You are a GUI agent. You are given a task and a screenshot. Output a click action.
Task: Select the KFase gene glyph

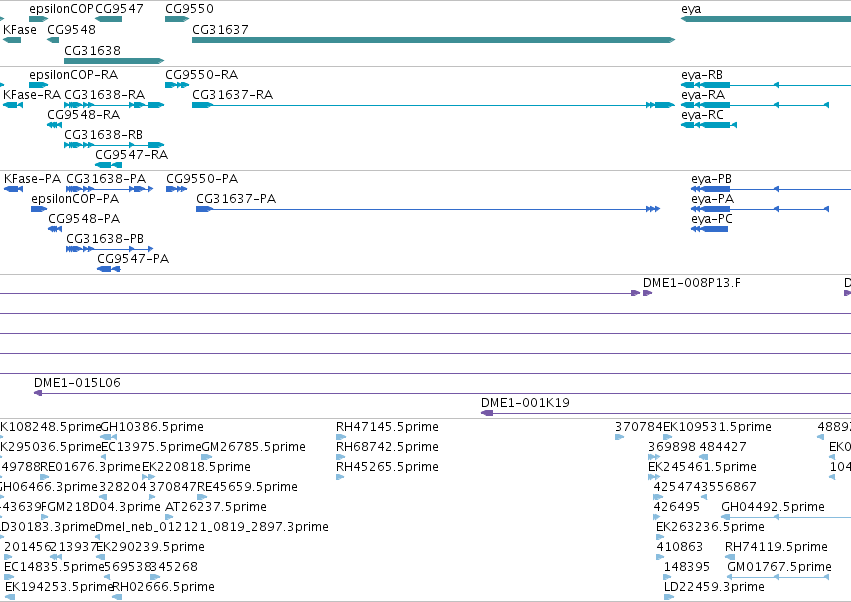point(12,40)
